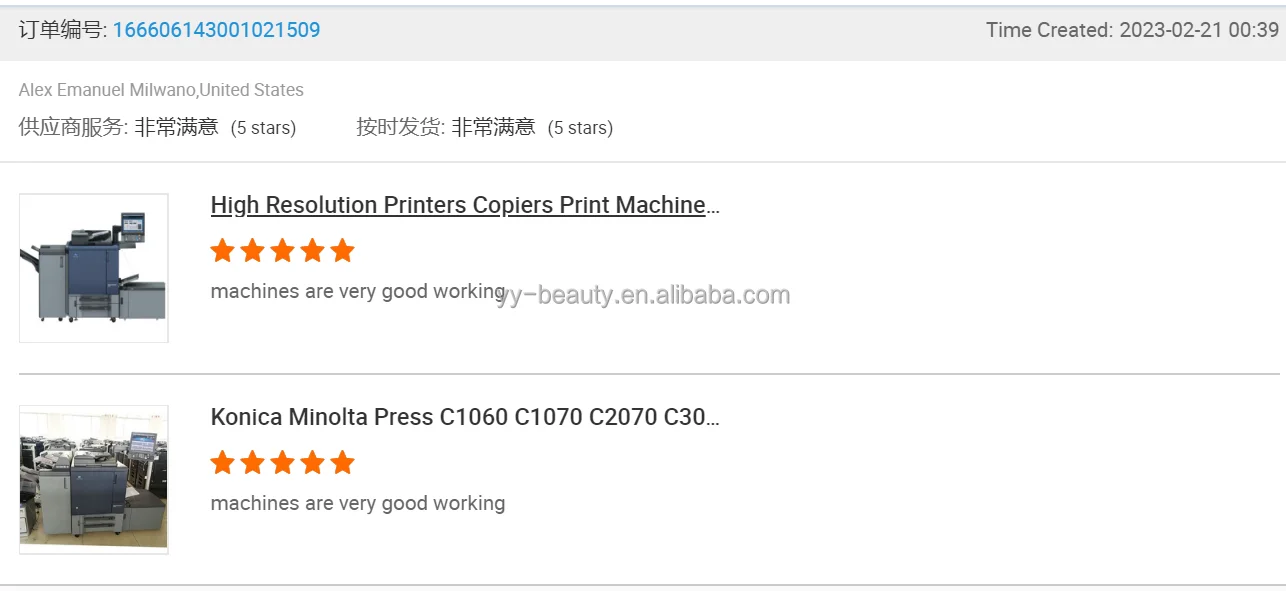Image resolution: width=1286 pixels, height=591 pixels.
Task: Click first star of Konica Minolta rating
Action: (223, 463)
